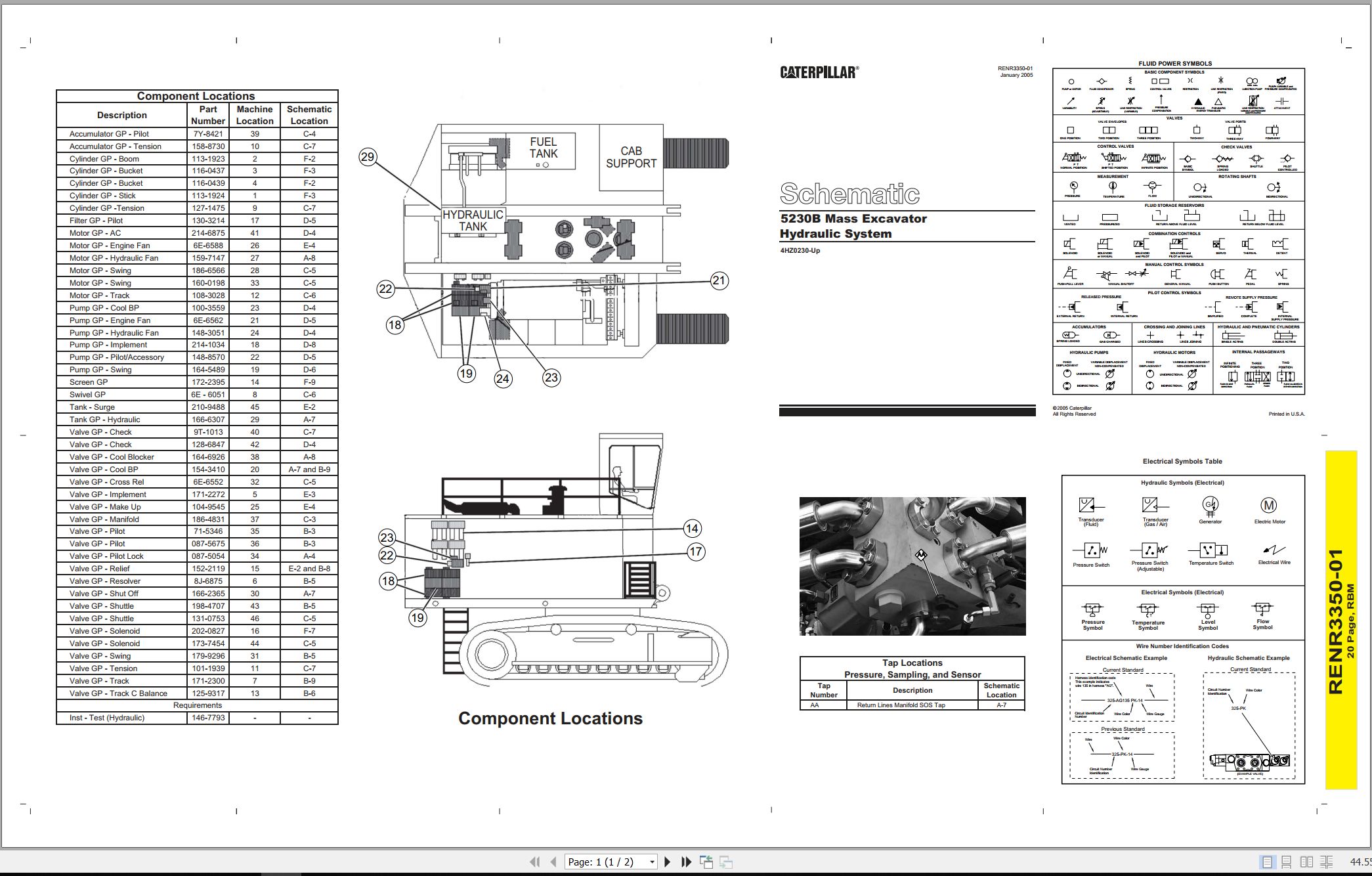
Task: Click the 'Component Locations' table title
Action: pos(196,96)
